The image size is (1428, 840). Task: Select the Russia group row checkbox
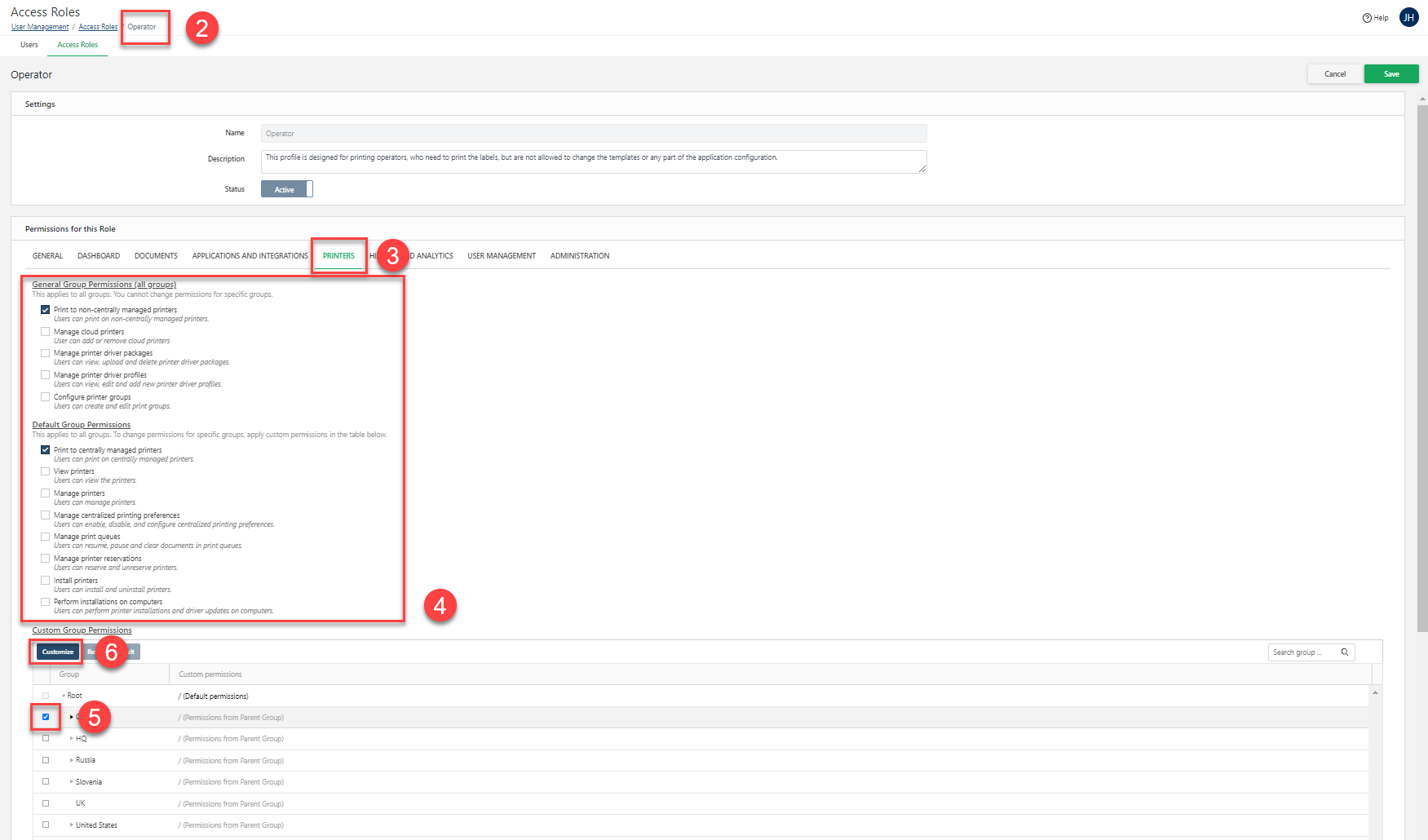click(46, 760)
